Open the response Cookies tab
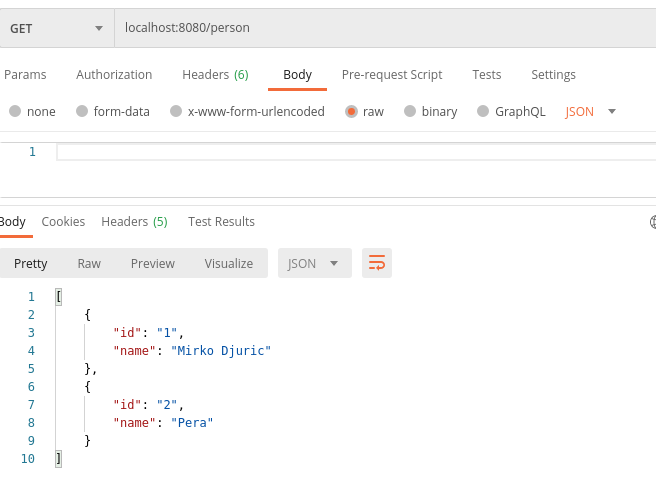Screen dimensions: 656x491 [63, 222]
